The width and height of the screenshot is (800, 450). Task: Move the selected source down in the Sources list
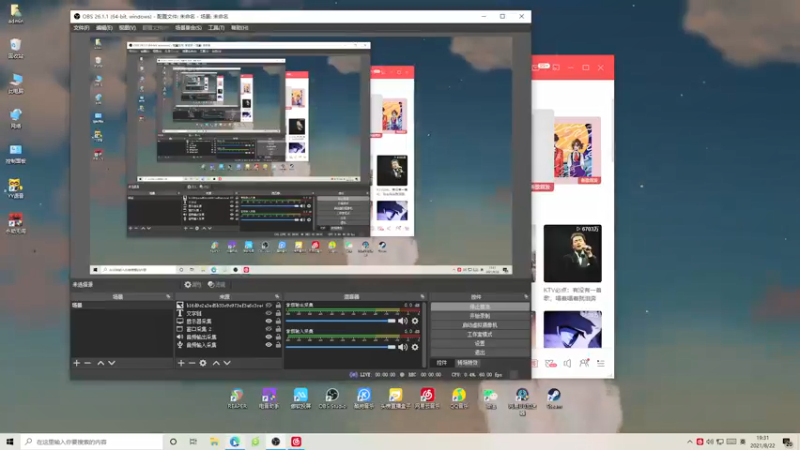point(227,363)
